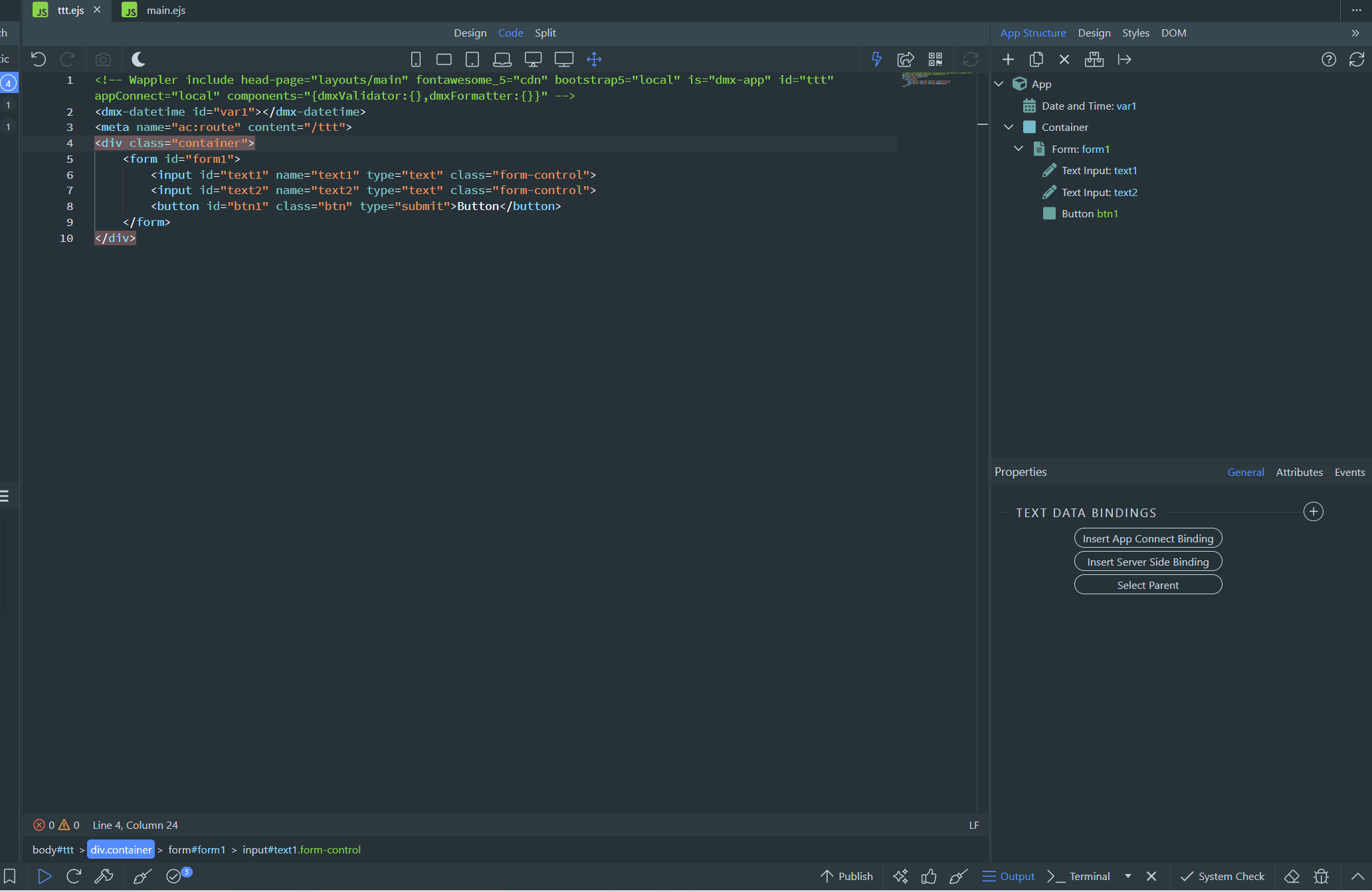Close the ttt.ejs tab
1372x892 pixels.
click(x=97, y=10)
